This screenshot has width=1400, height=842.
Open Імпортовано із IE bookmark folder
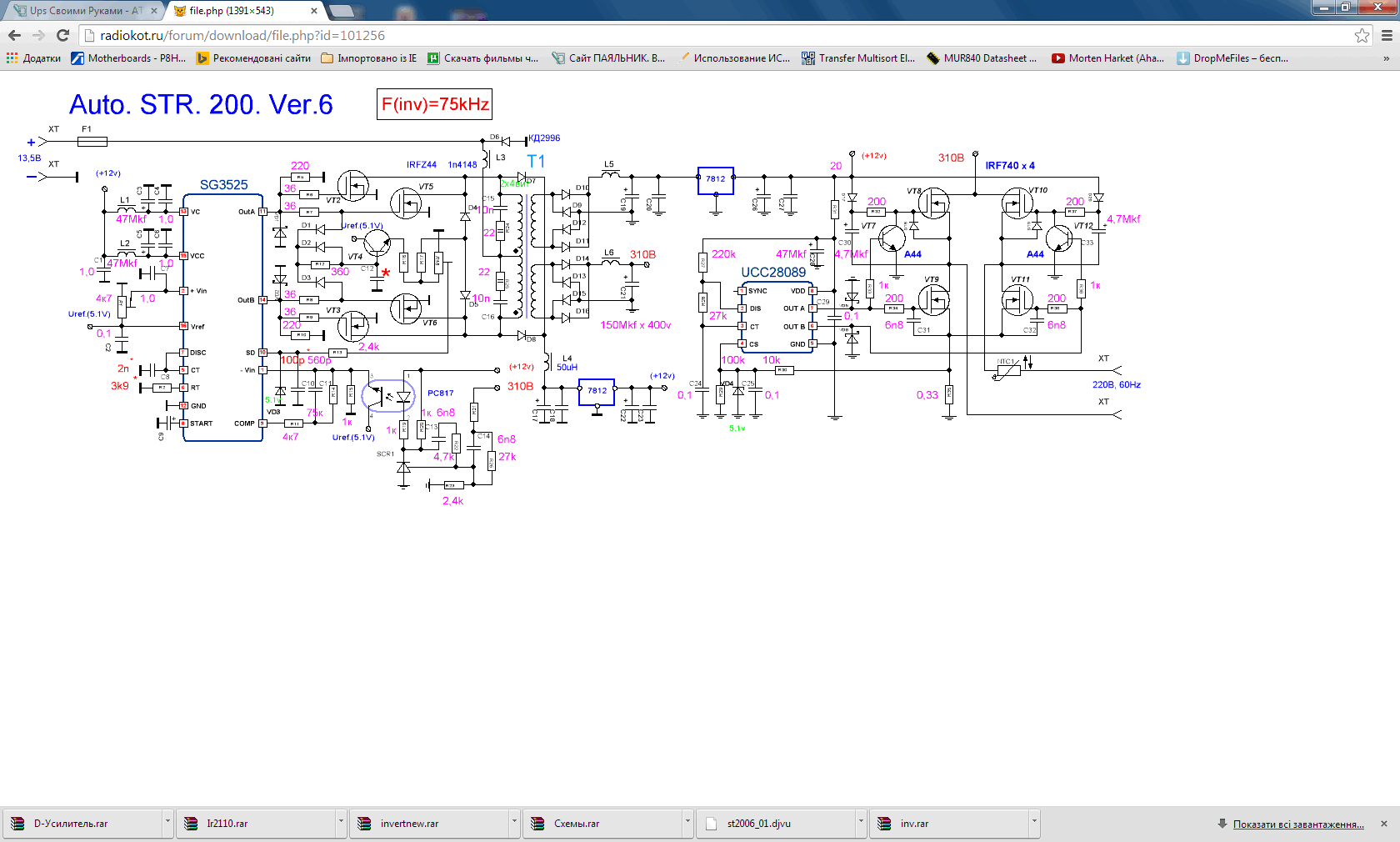click(369, 58)
